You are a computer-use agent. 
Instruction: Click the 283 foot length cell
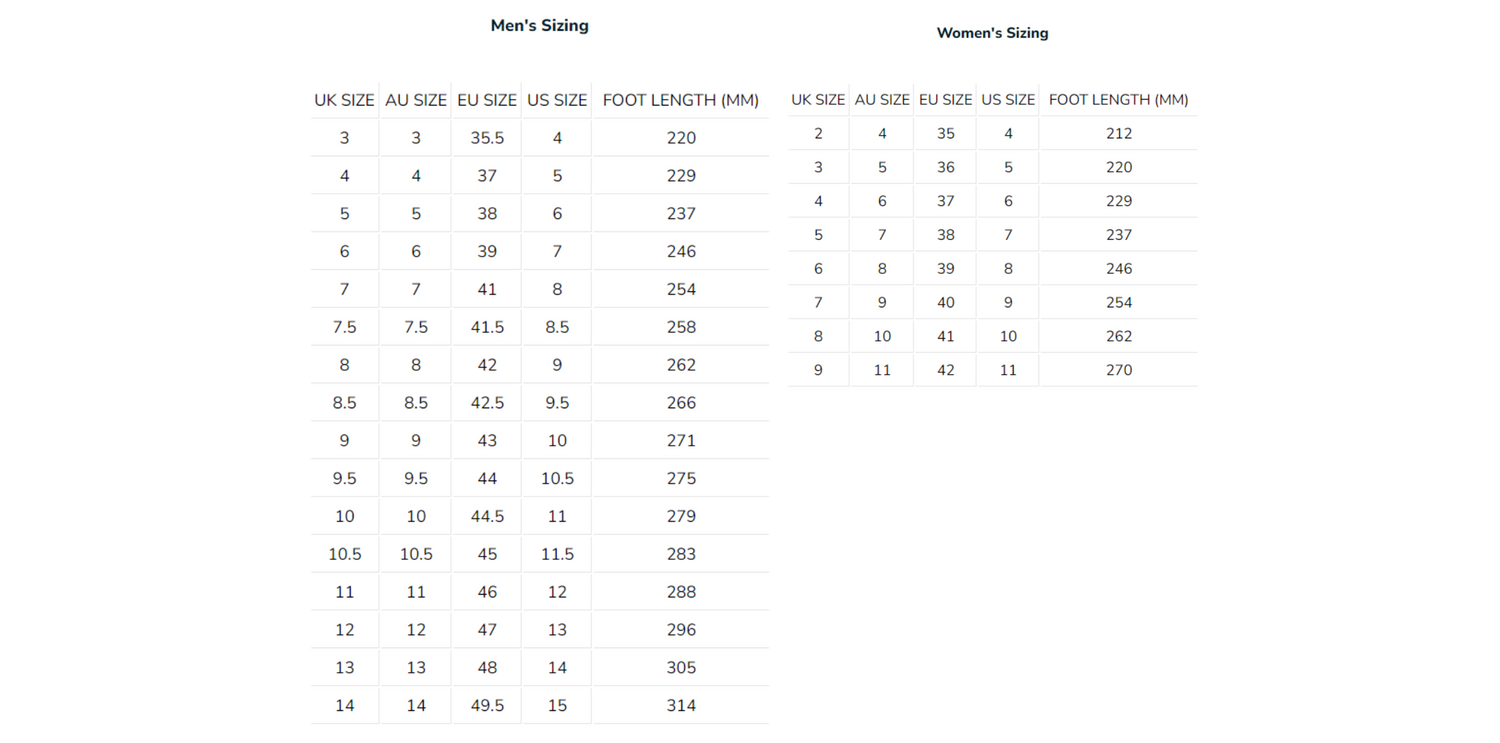tap(681, 555)
